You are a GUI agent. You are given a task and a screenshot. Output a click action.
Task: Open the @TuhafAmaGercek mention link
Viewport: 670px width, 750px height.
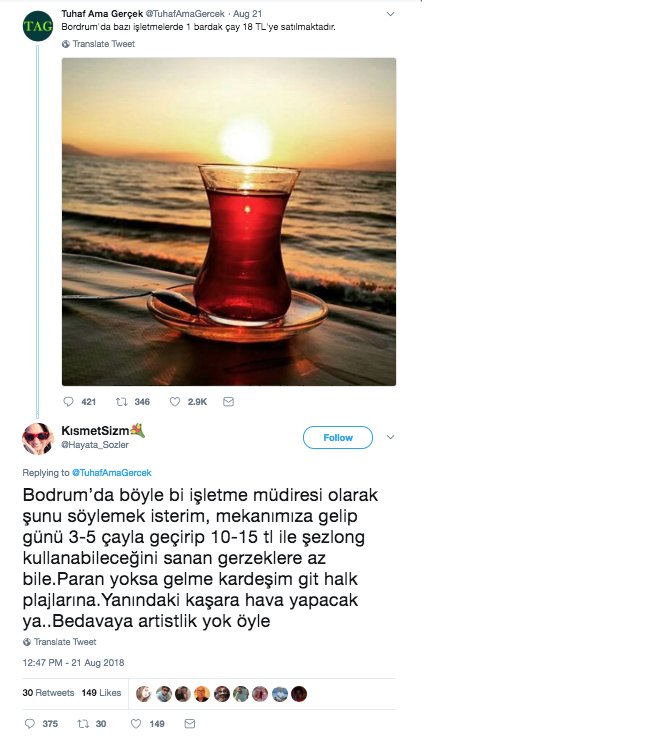(x=111, y=473)
